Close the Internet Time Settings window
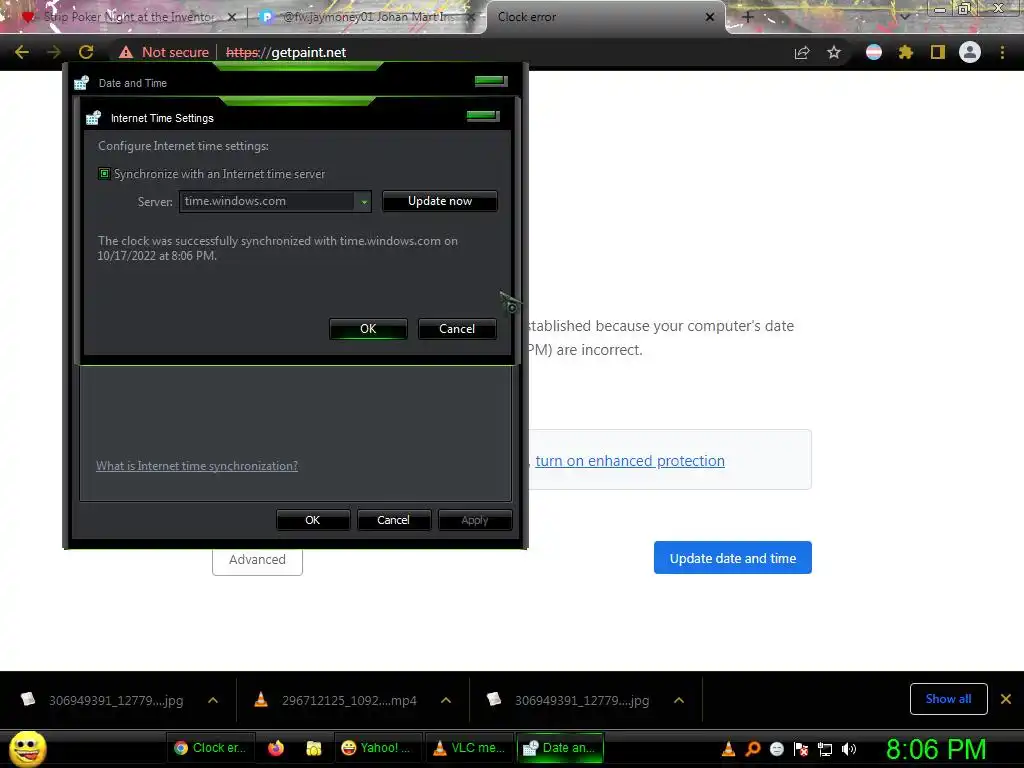Screen dimensions: 1024x768 tap(483, 116)
